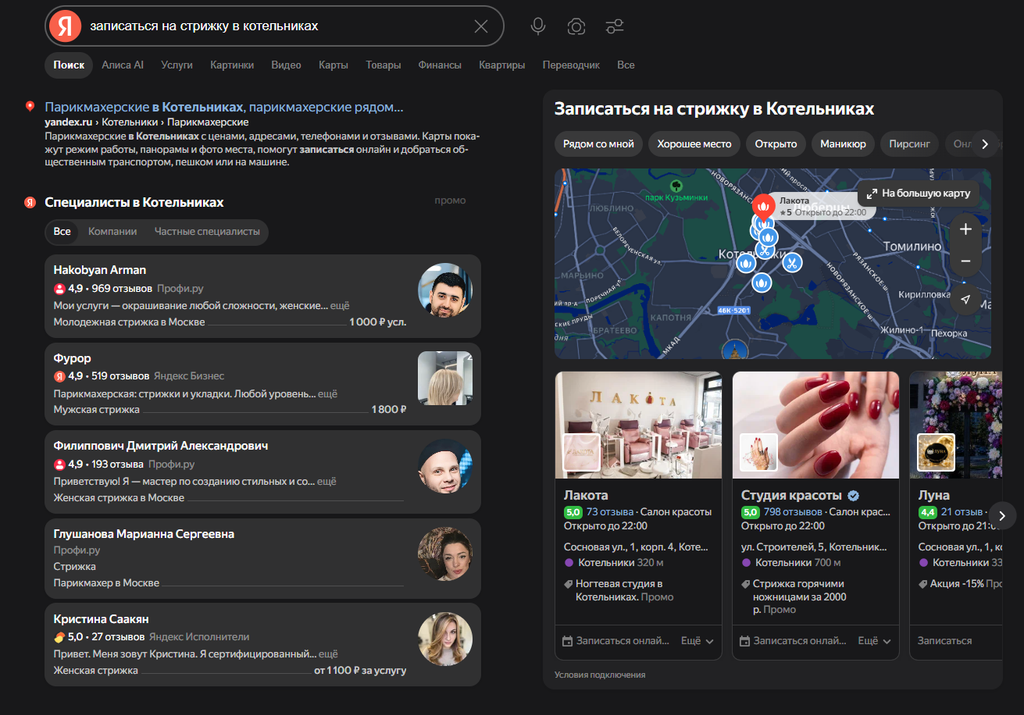1024x715 pixels.
Task: Open Студия красоты card title
Action: click(791, 496)
